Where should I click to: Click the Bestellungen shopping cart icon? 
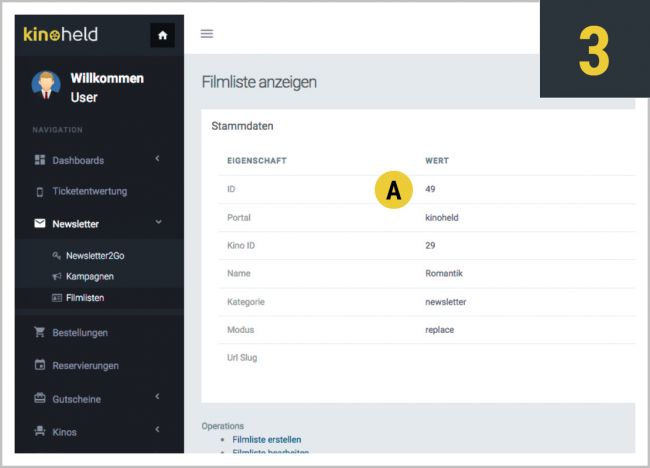pos(40,333)
